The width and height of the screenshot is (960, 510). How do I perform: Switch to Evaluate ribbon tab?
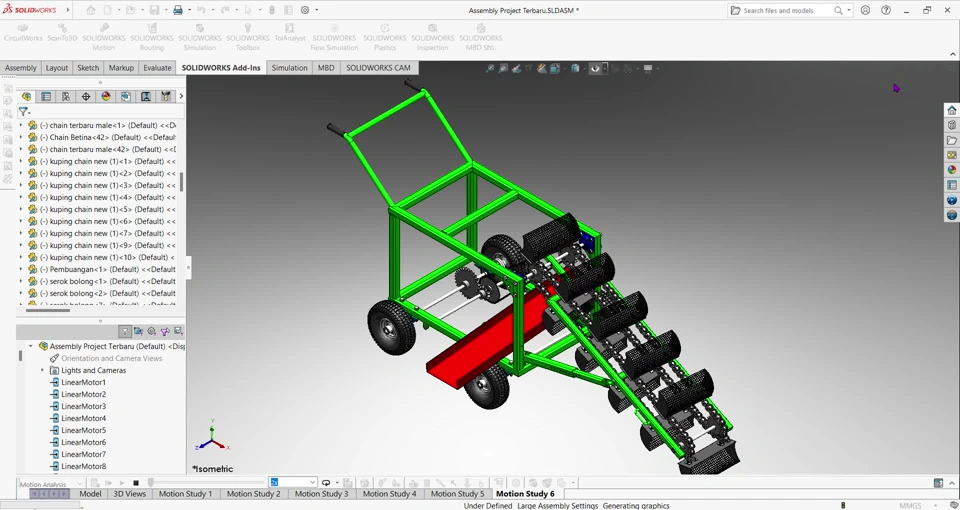click(x=157, y=68)
